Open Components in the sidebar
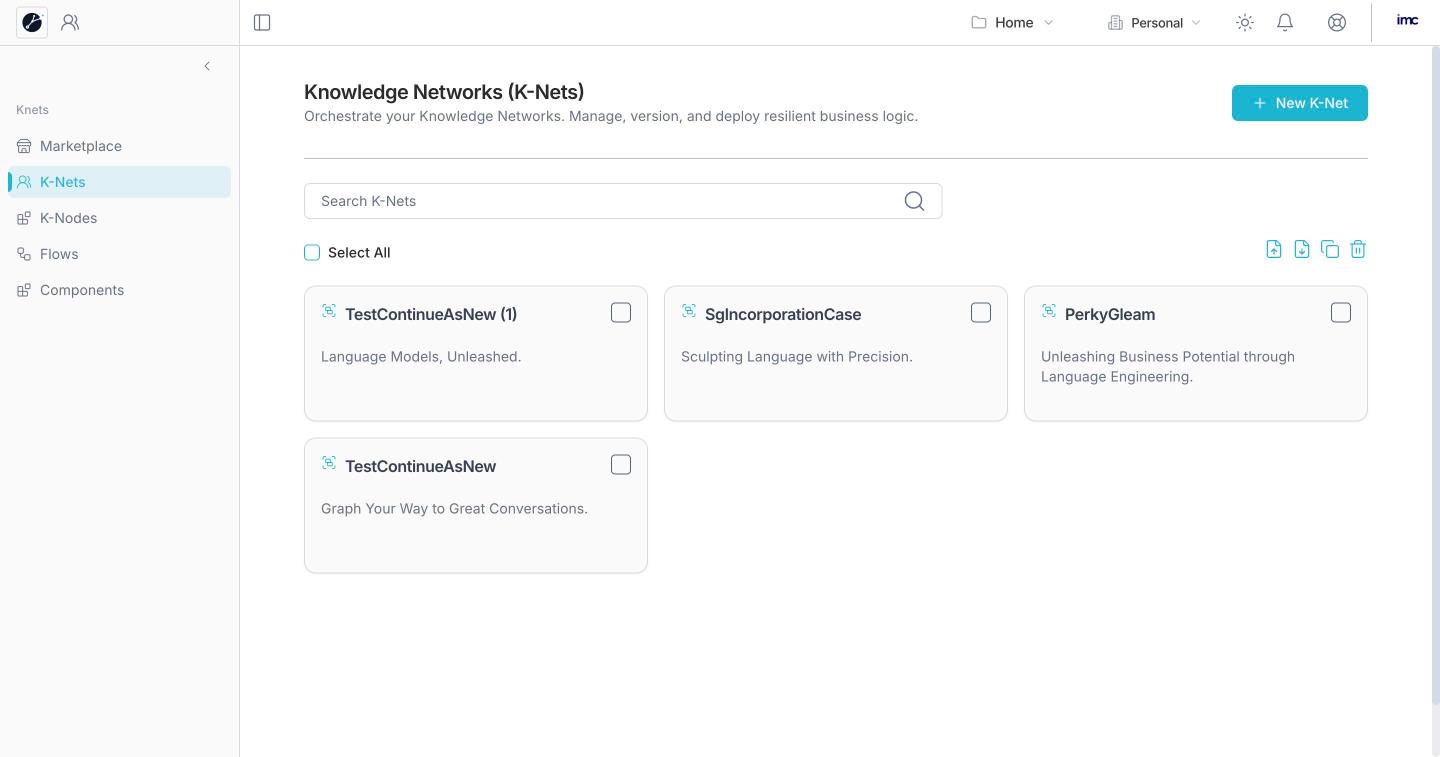Image resolution: width=1440 pixels, height=757 pixels. [x=119, y=290]
